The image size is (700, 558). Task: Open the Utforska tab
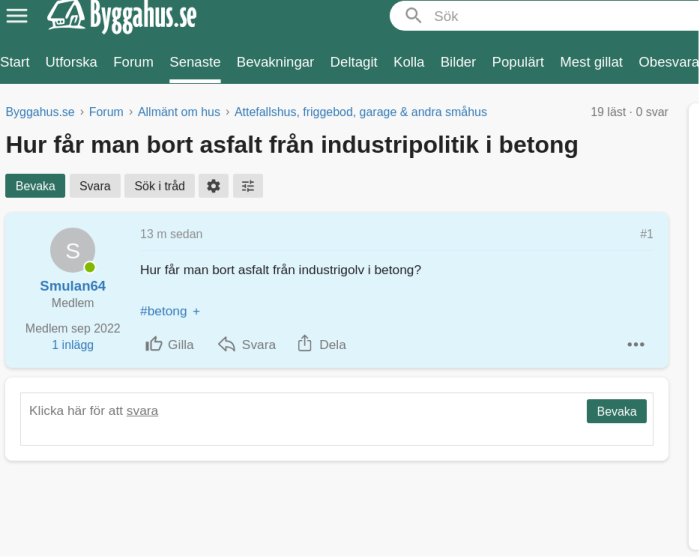pyautogui.click(x=71, y=62)
